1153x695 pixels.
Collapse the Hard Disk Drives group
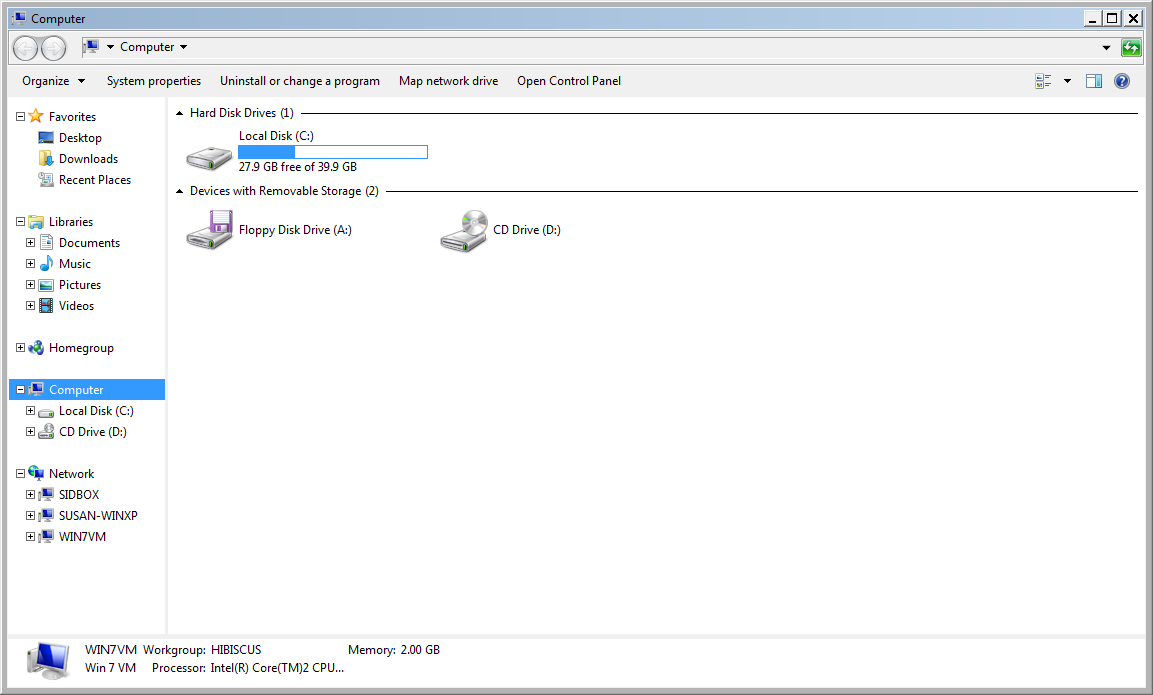179,113
